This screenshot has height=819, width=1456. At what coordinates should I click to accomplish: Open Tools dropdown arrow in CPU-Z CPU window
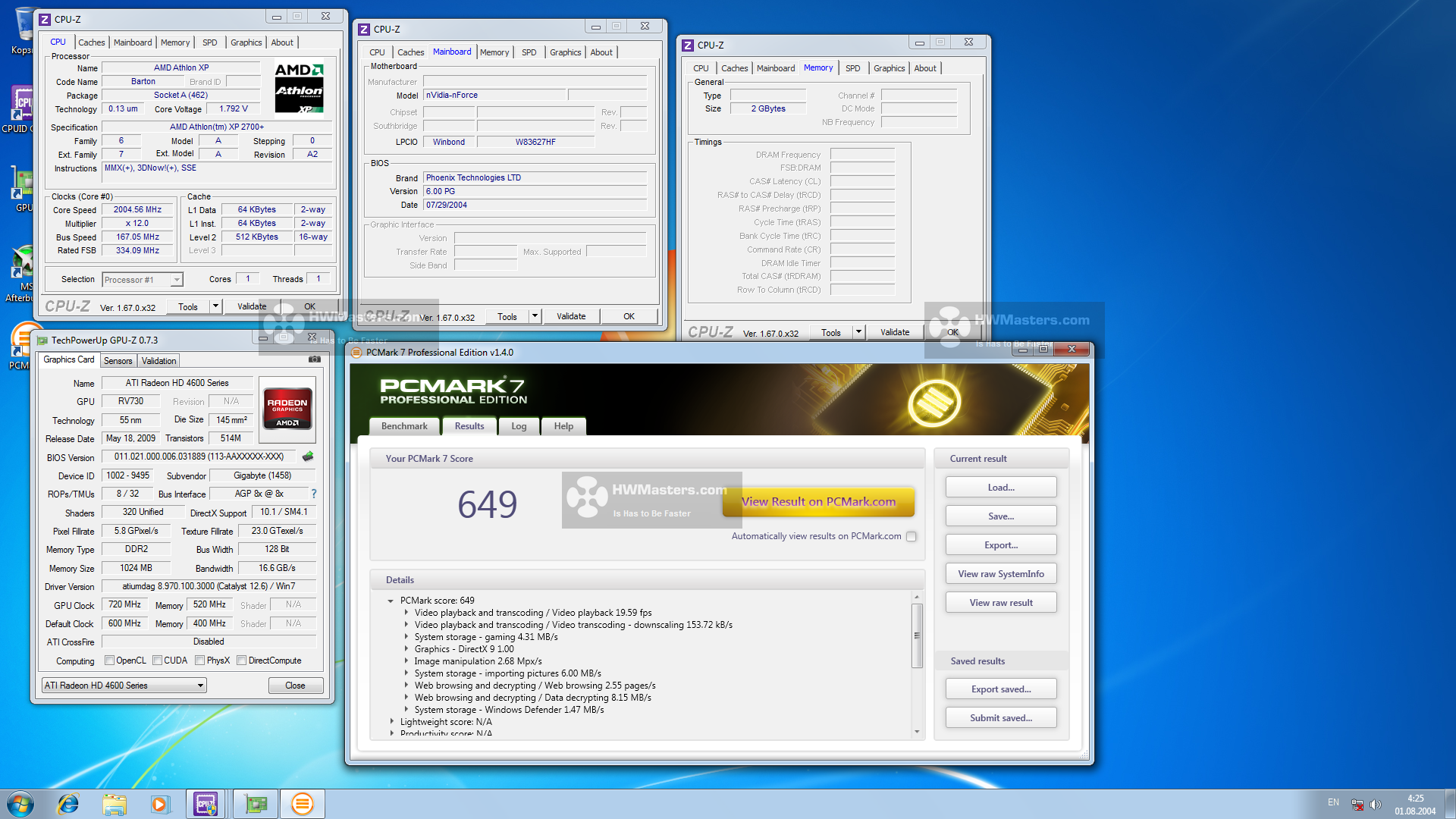click(x=215, y=306)
